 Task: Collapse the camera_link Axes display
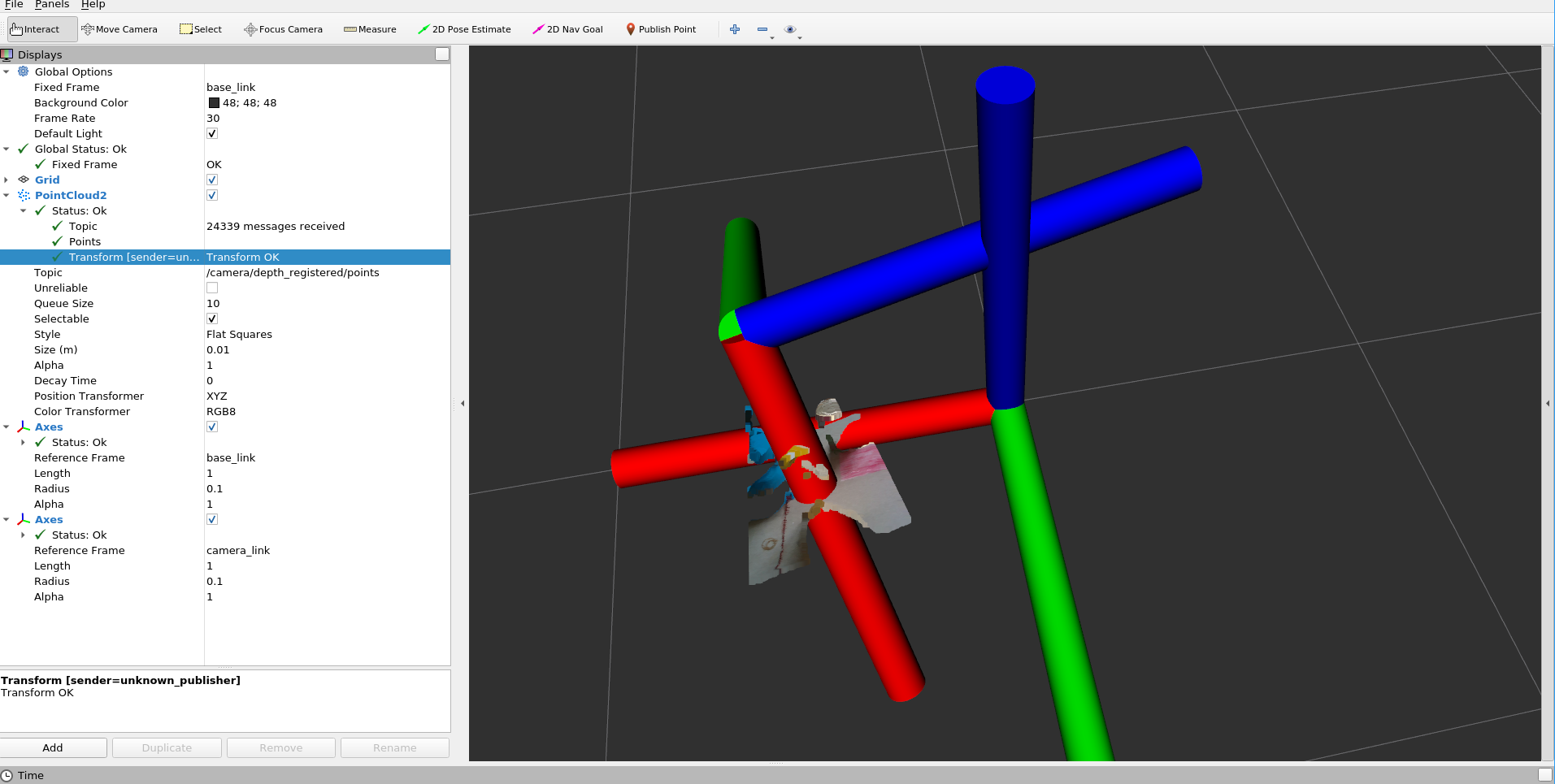(x=7, y=519)
